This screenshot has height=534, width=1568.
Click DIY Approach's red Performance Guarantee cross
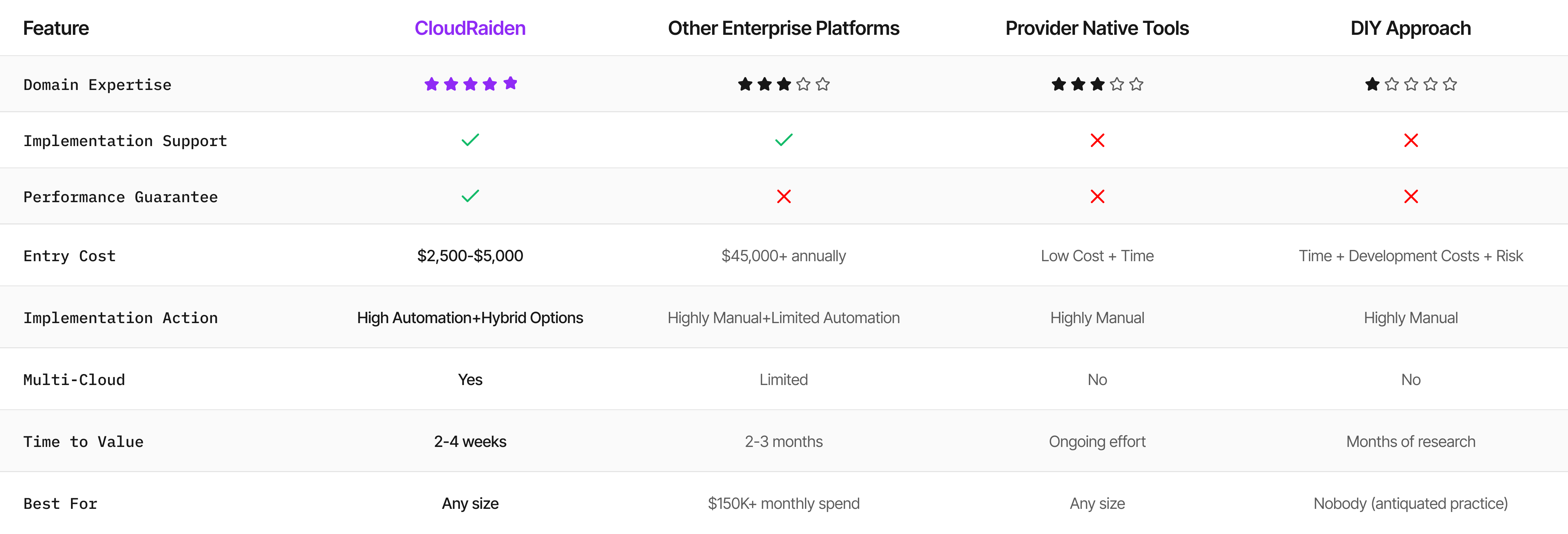click(x=1410, y=196)
